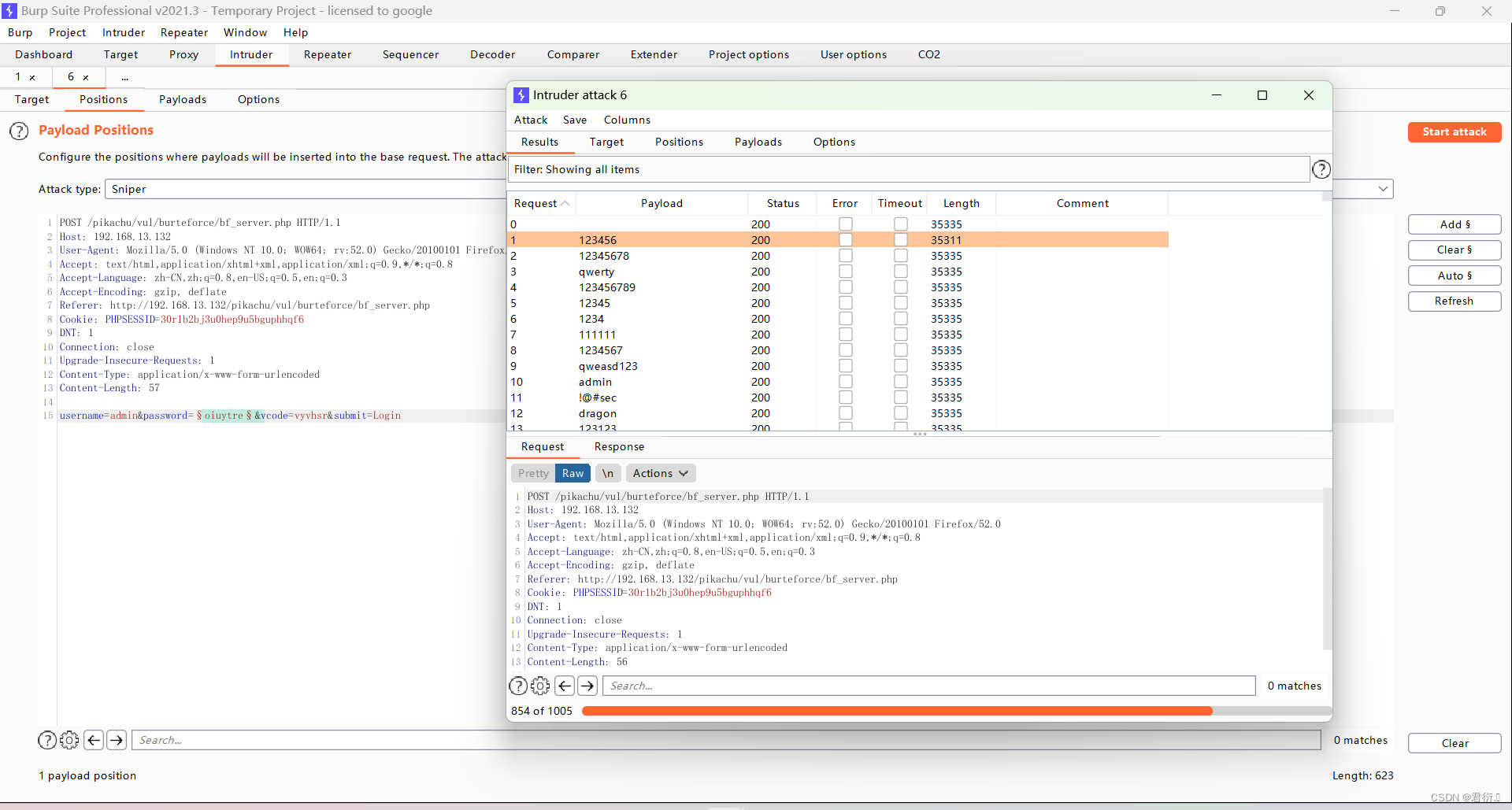Screen dimensions: 1512x810
Task: Select the result row with payload 1234567
Action: [x=838, y=350]
